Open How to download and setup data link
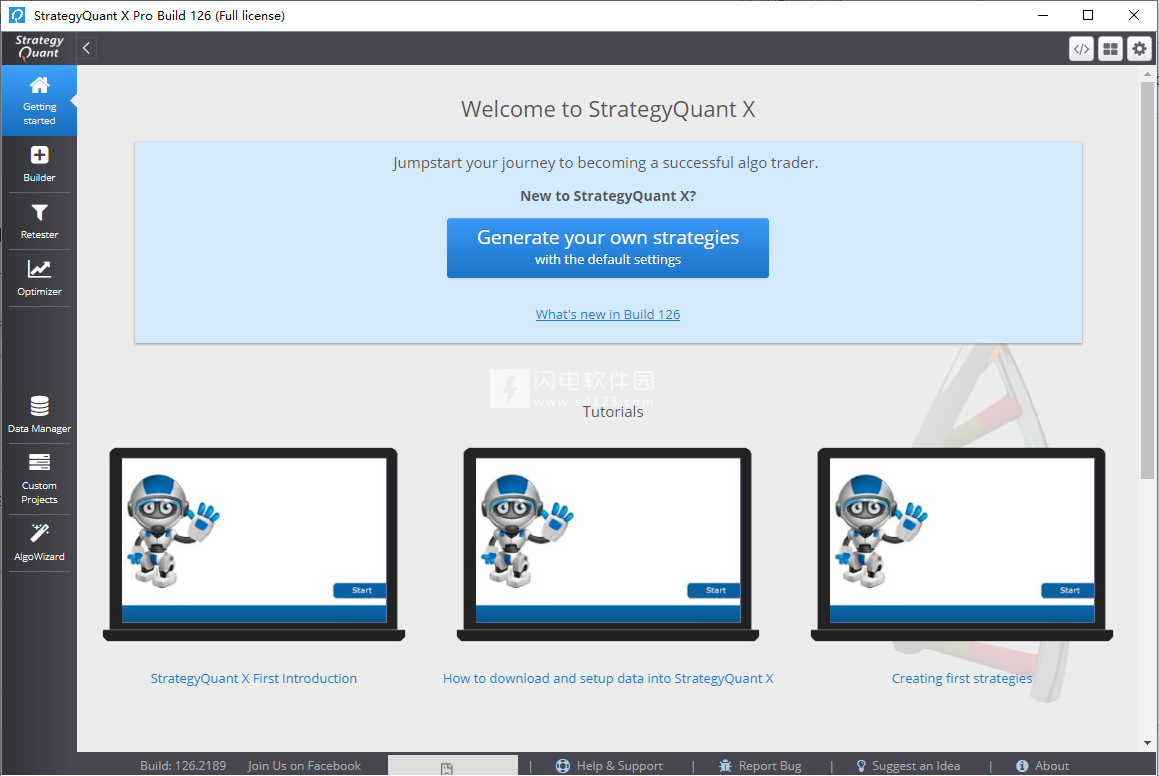Viewport: 1159px width, 776px height. 608,678
